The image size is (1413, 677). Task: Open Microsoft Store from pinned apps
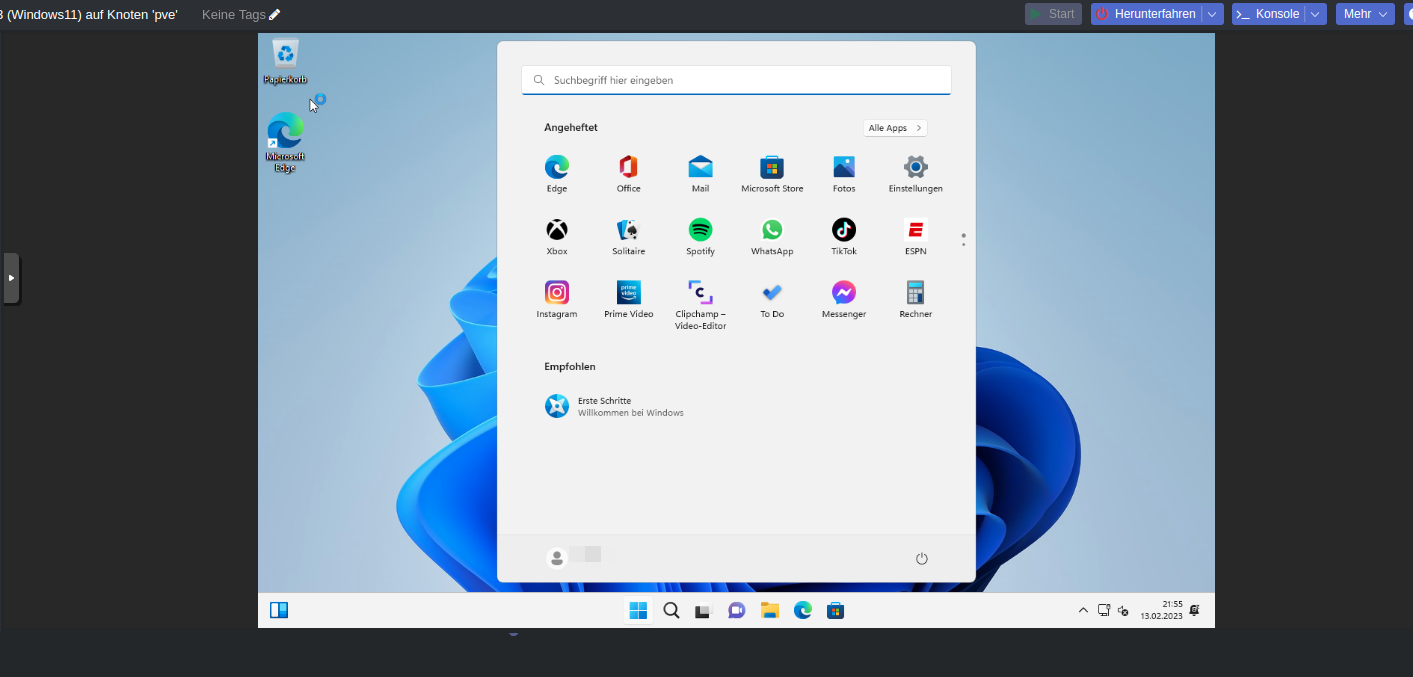click(772, 174)
